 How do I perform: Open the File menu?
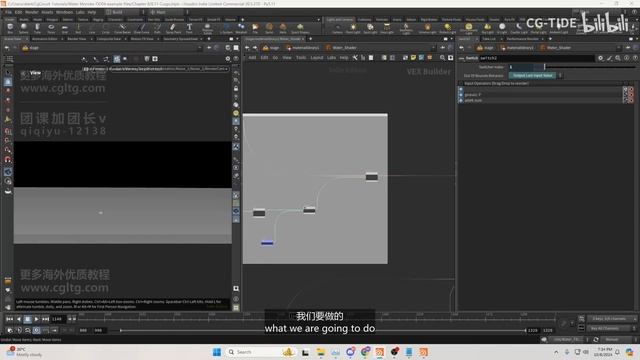coord(8,12)
